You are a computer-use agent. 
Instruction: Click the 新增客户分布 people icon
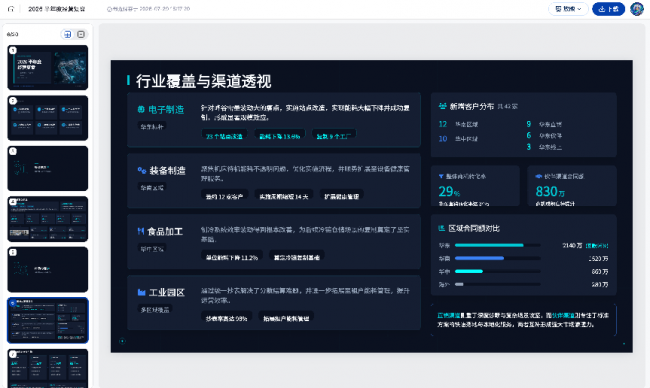[443, 106]
